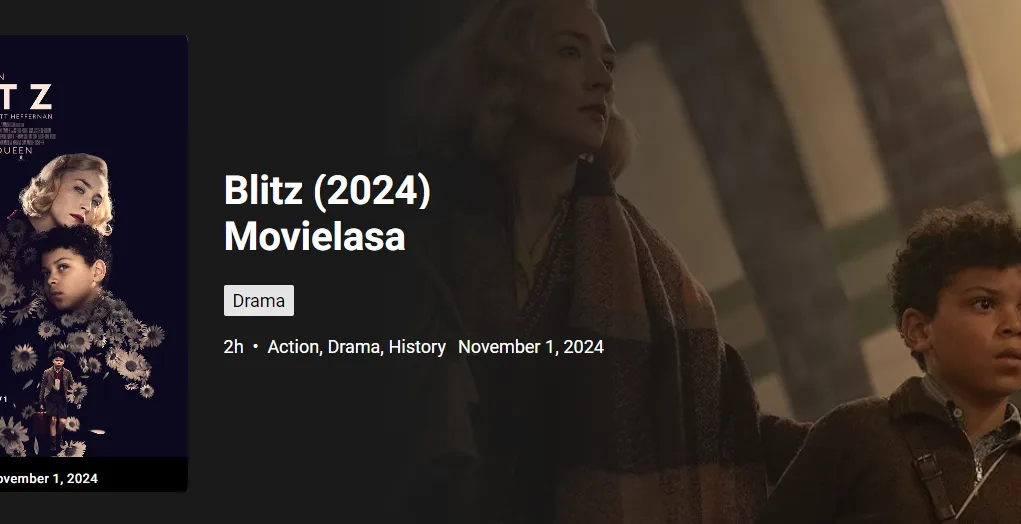Screen dimensions: 1021x524
Task: Click the bullet separator after 2h
Action: pyautogui.click(x=255, y=347)
